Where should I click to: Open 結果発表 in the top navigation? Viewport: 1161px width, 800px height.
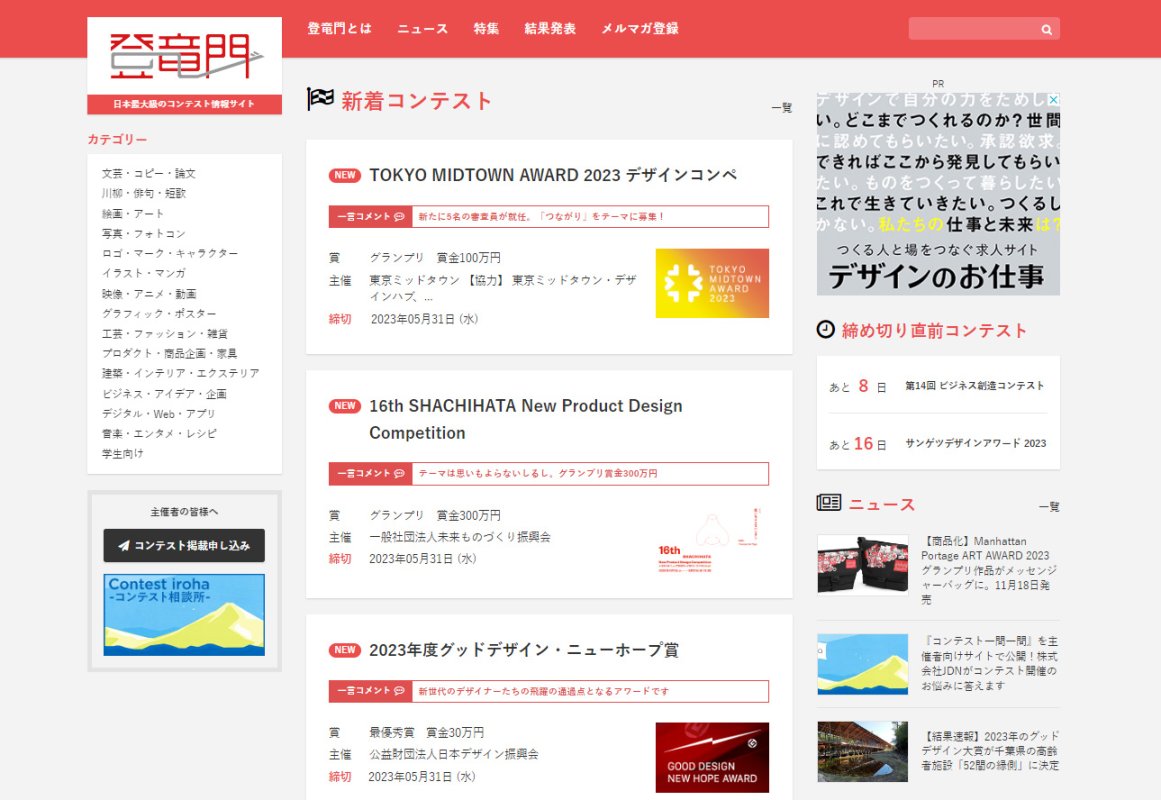[x=549, y=29]
